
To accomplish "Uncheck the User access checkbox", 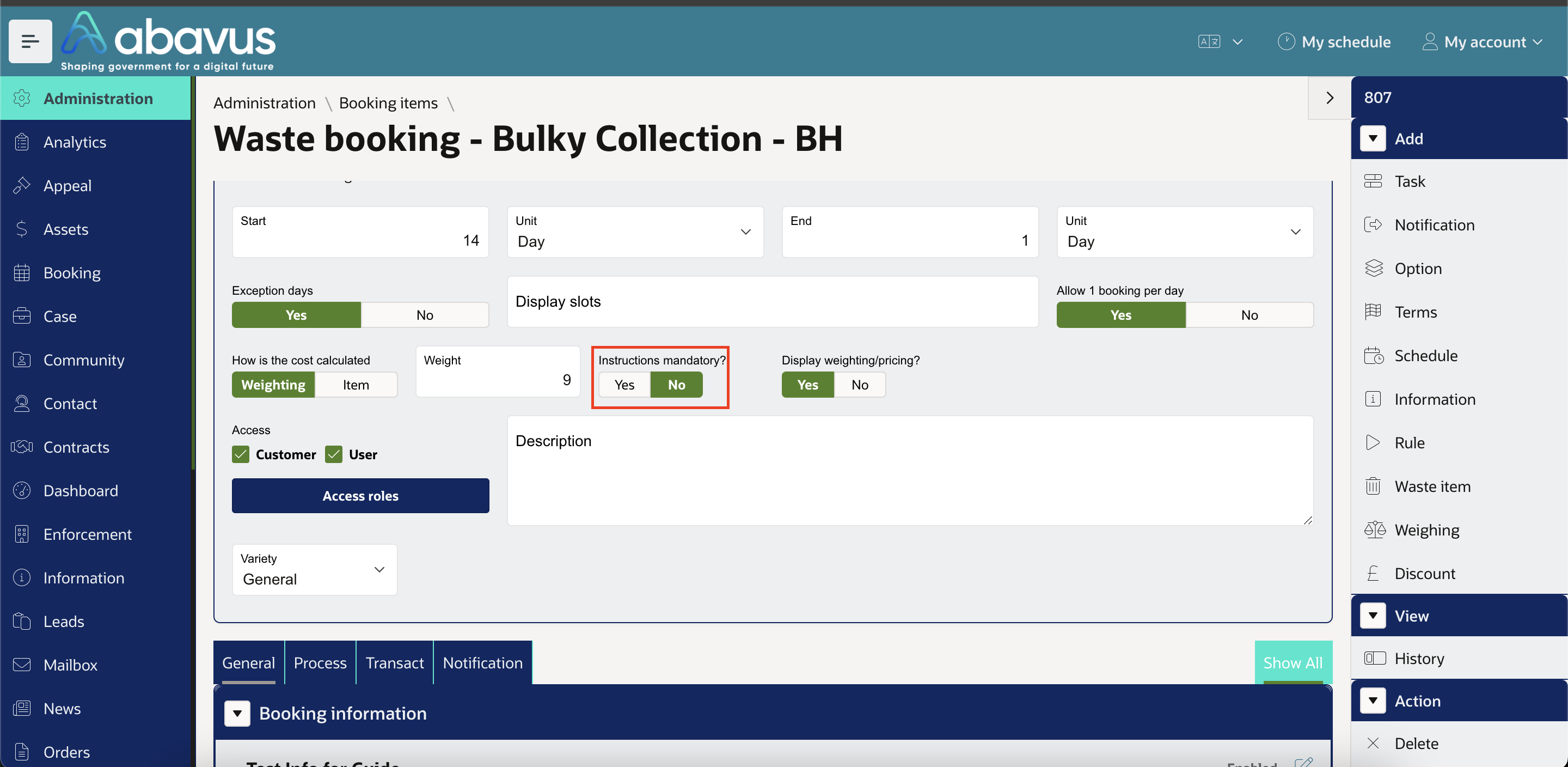I will [x=334, y=454].
